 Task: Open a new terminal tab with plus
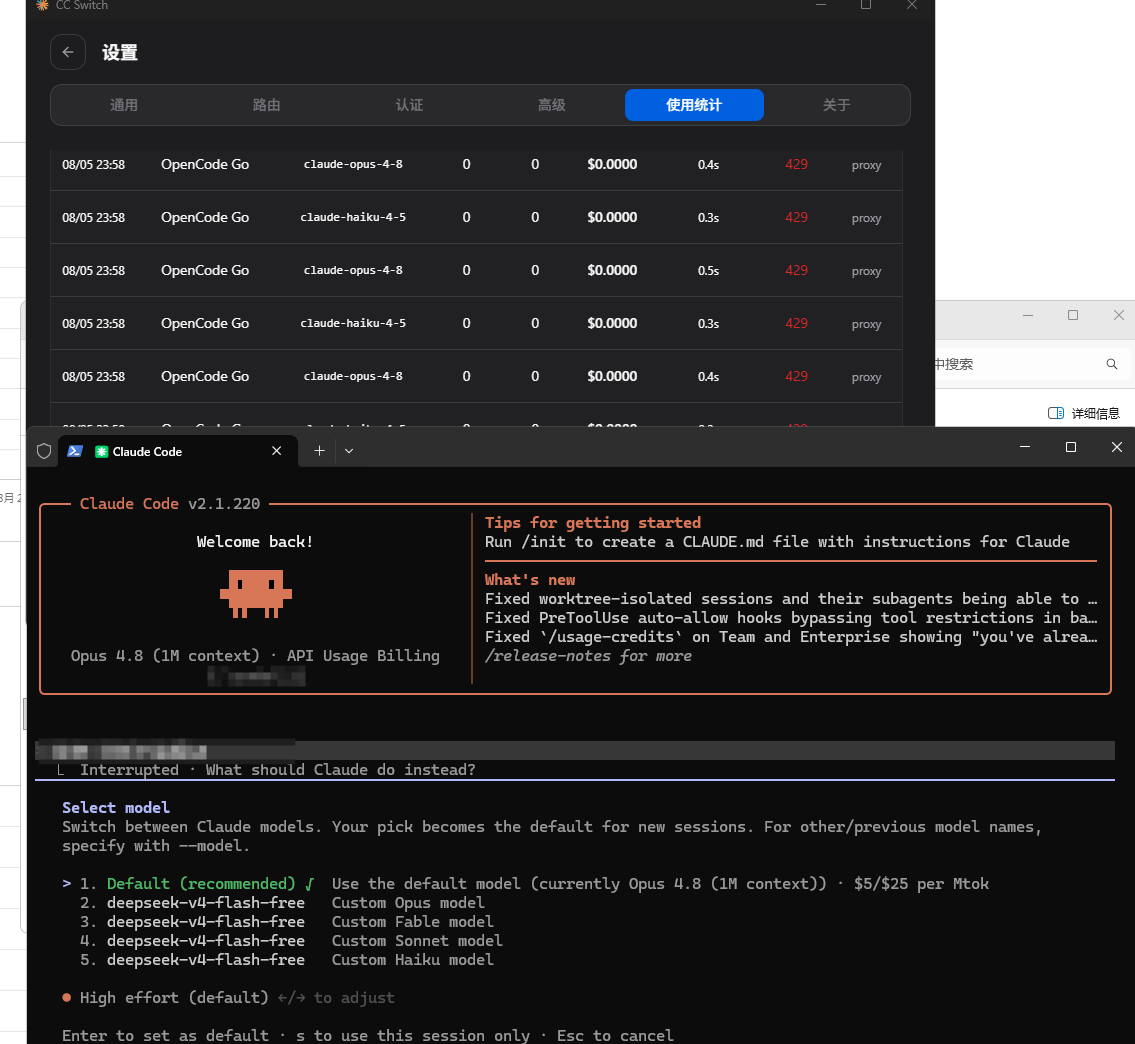319,451
